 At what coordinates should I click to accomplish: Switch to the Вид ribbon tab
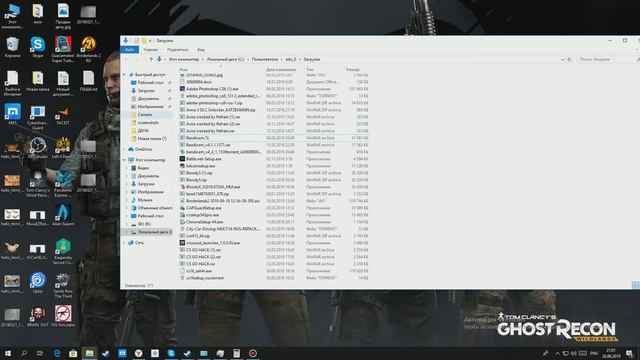pyautogui.click(x=201, y=50)
